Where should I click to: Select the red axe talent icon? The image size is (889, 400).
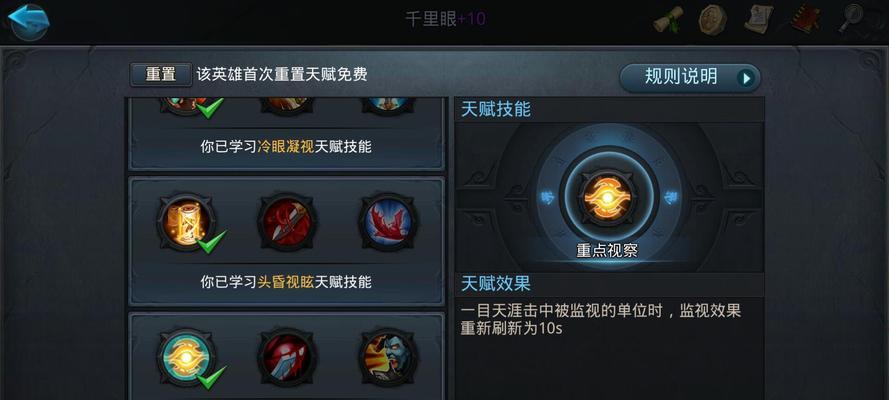coord(287,357)
